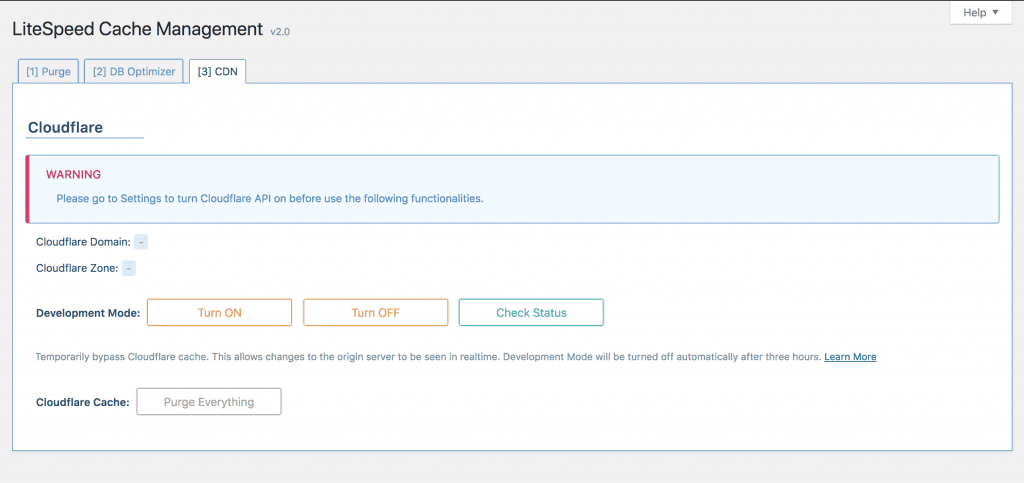This screenshot has height=483, width=1024.
Task: Click the Cloudflare Domain dash value
Action: point(141,242)
